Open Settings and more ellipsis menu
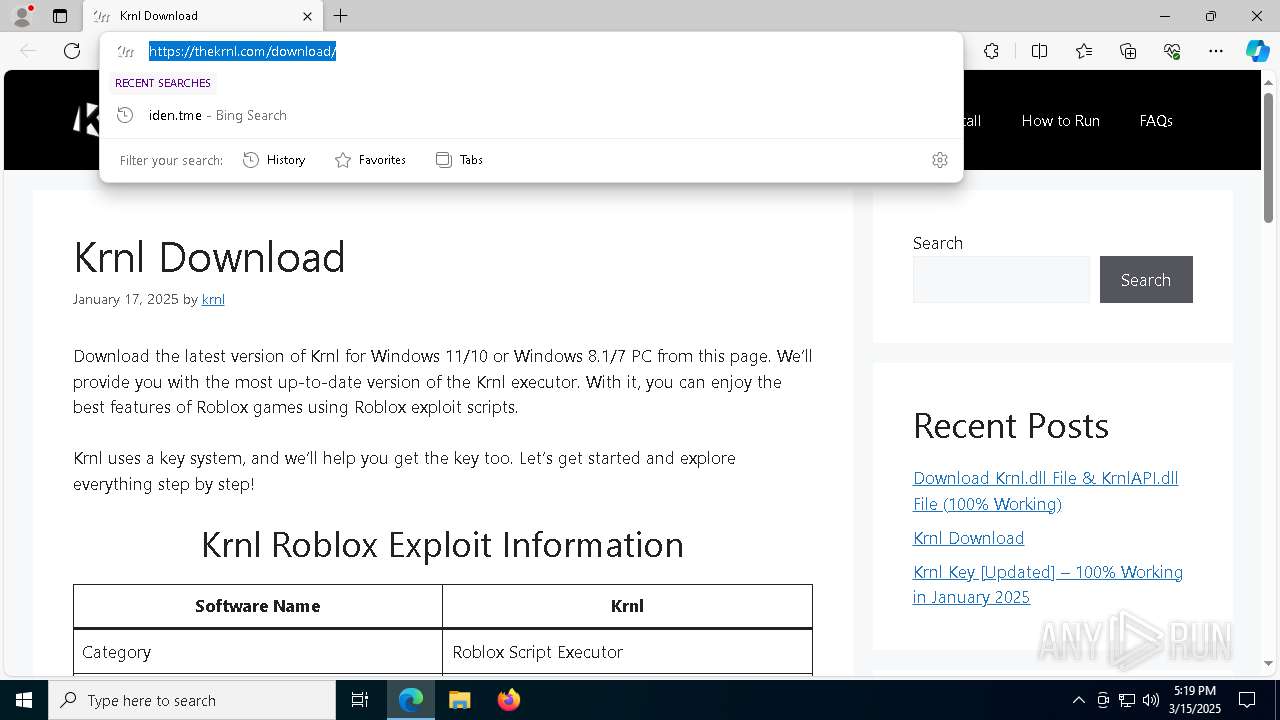Screen dimensions: 1280x720 (1216, 51)
